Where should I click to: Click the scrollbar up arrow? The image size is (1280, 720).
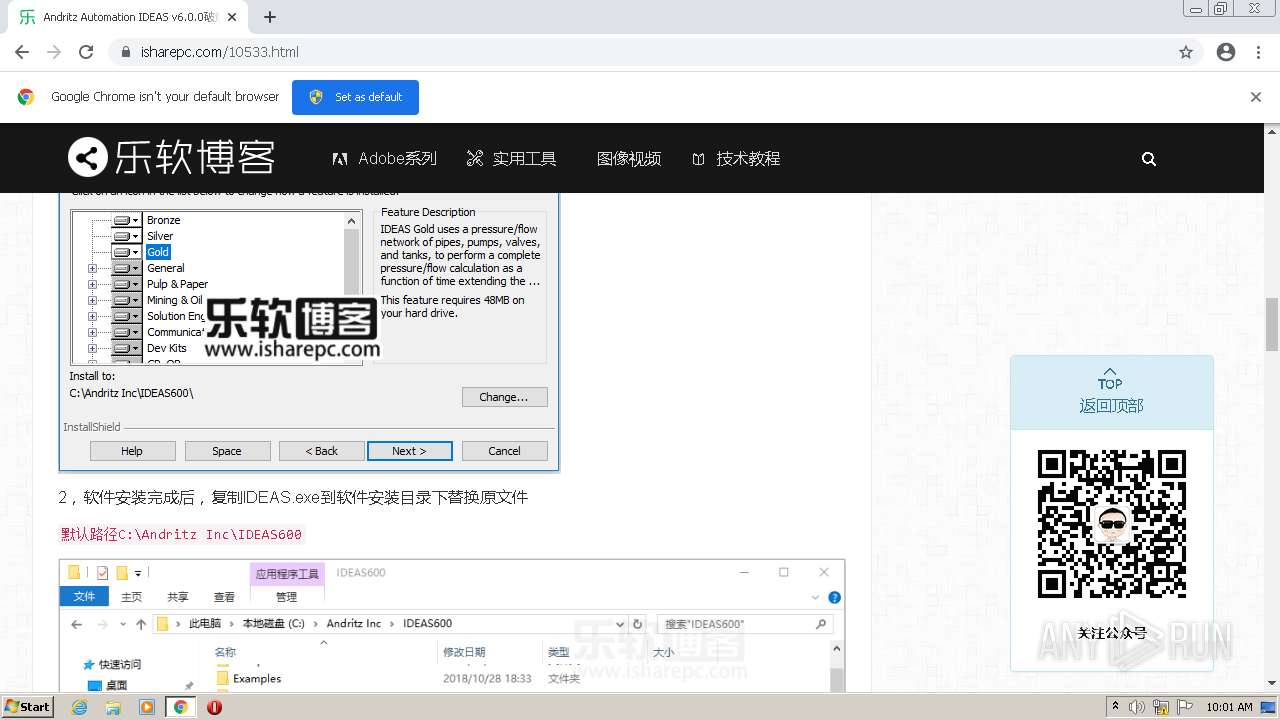[1272, 131]
